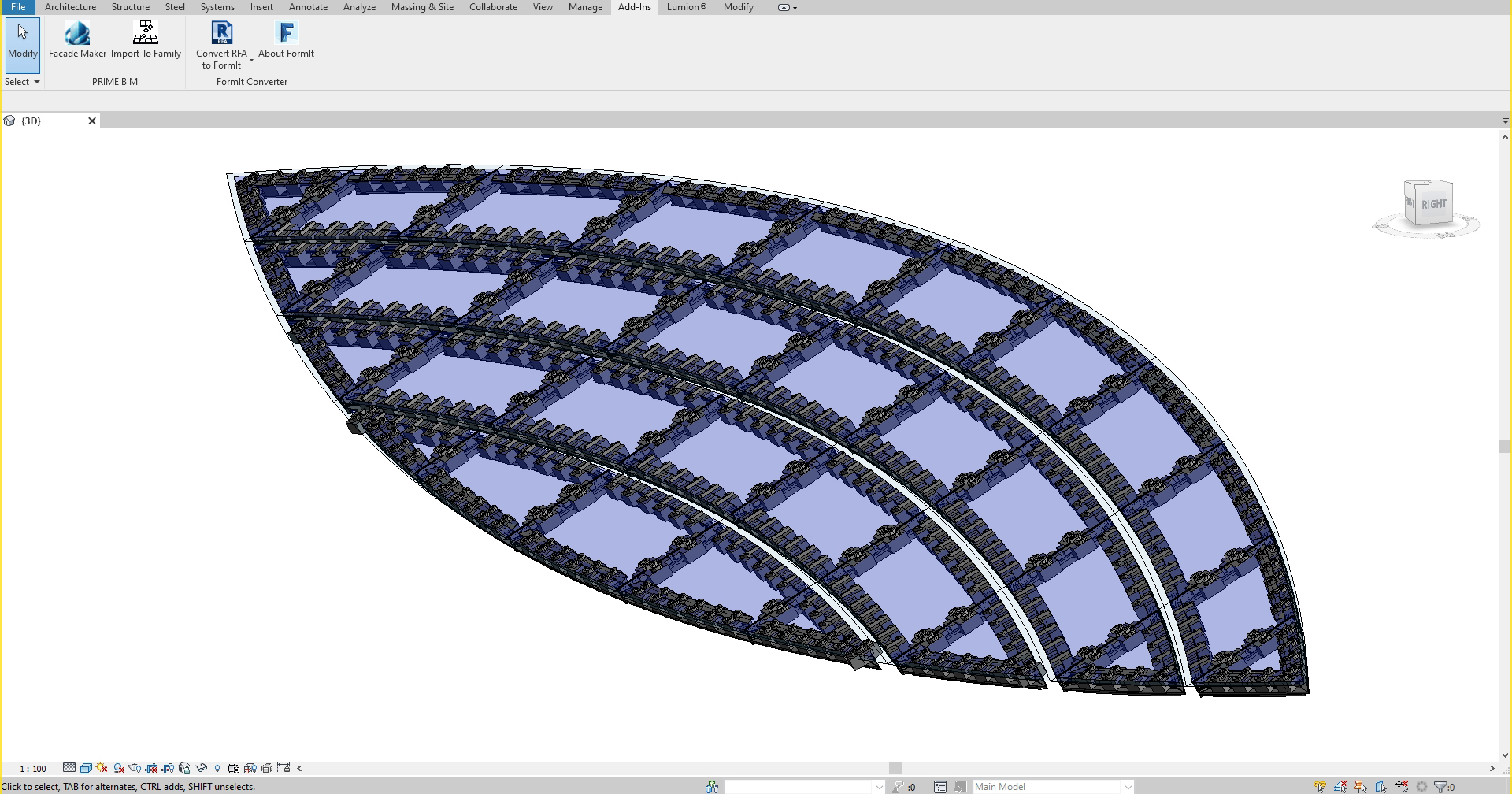
Task: Go to Annotate tab
Action: point(308,7)
